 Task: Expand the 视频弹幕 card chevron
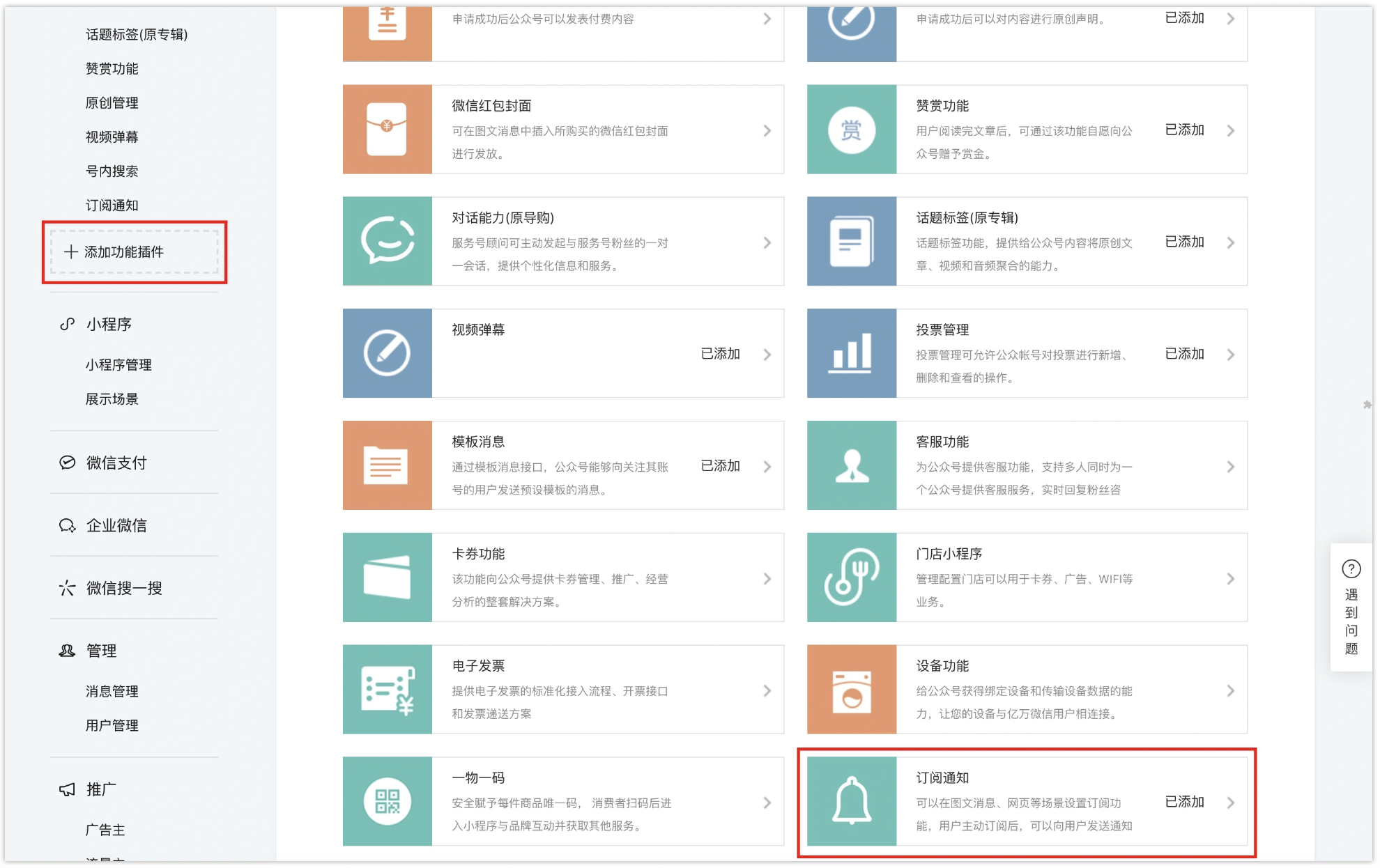click(767, 355)
